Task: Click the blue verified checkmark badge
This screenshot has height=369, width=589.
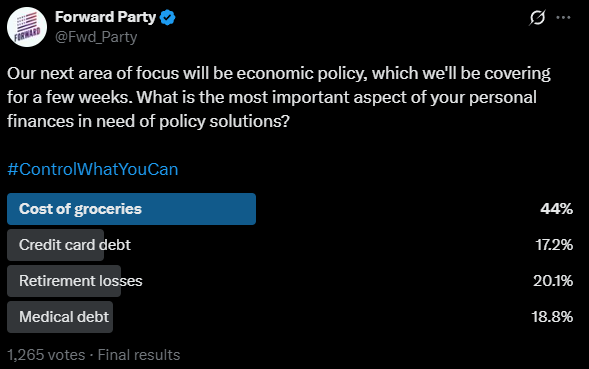Action: [x=167, y=18]
